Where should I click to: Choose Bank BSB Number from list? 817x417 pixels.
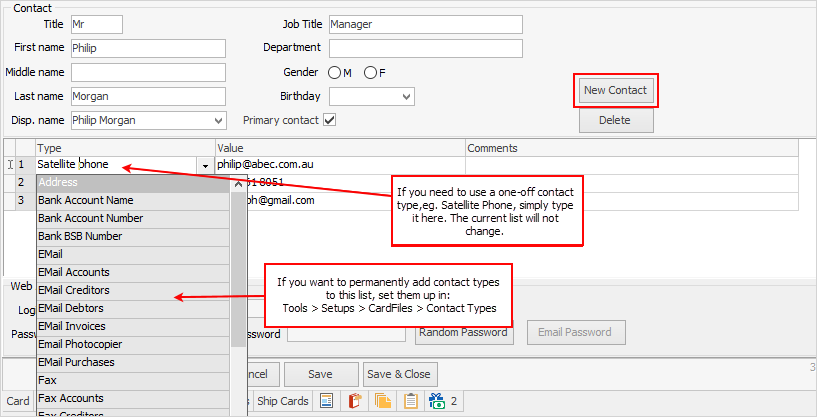click(x=133, y=236)
